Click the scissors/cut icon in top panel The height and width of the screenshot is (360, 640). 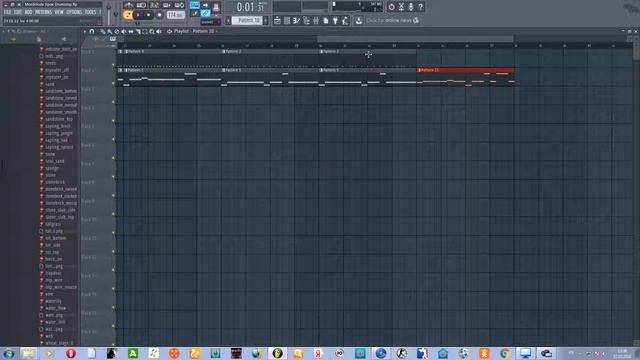coord(401,7)
